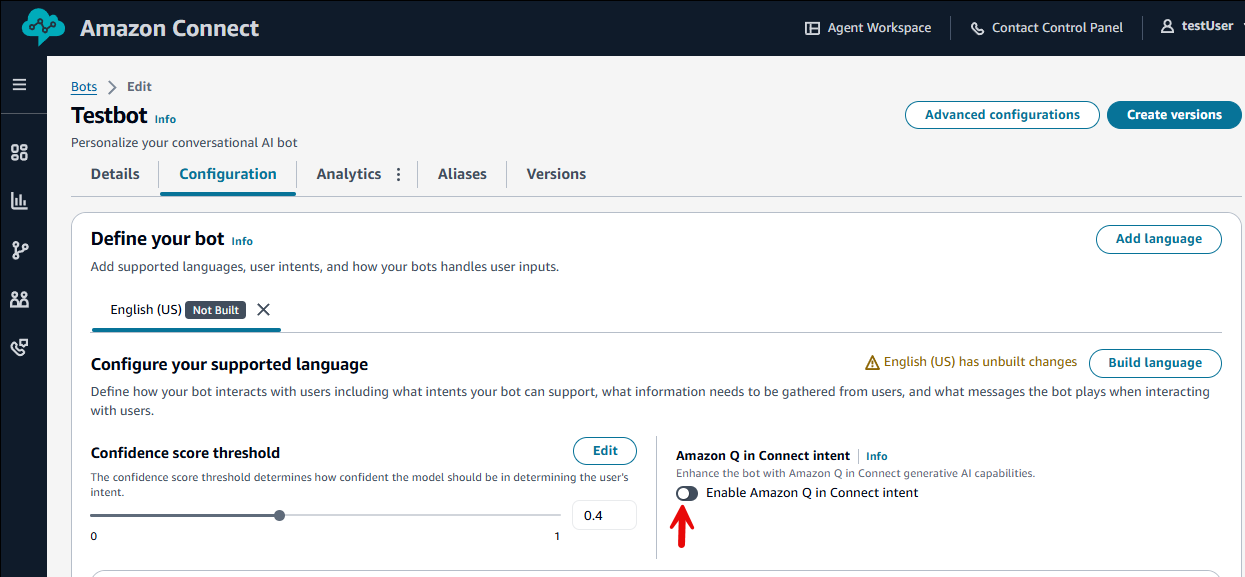The height and width of the screenshot is (577, 1245).
Task: Switch to the Details tab
Action: click(115, 174)
